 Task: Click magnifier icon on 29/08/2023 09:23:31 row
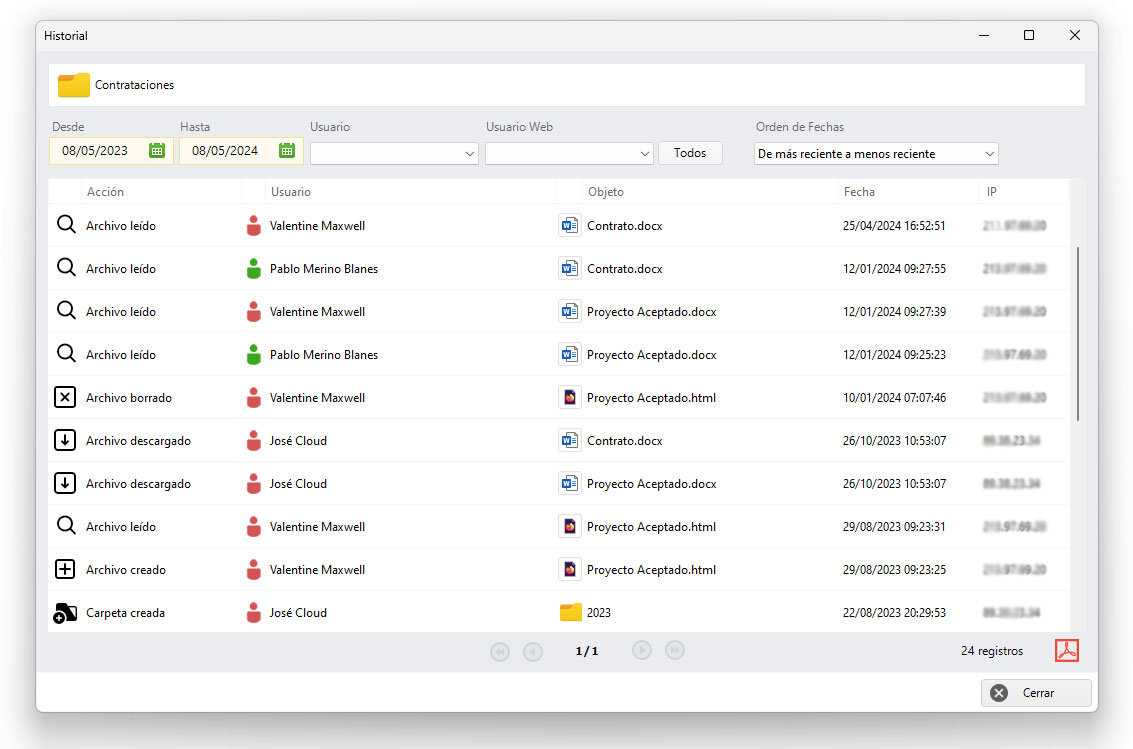pyautogui.click(x=66, y=526)
